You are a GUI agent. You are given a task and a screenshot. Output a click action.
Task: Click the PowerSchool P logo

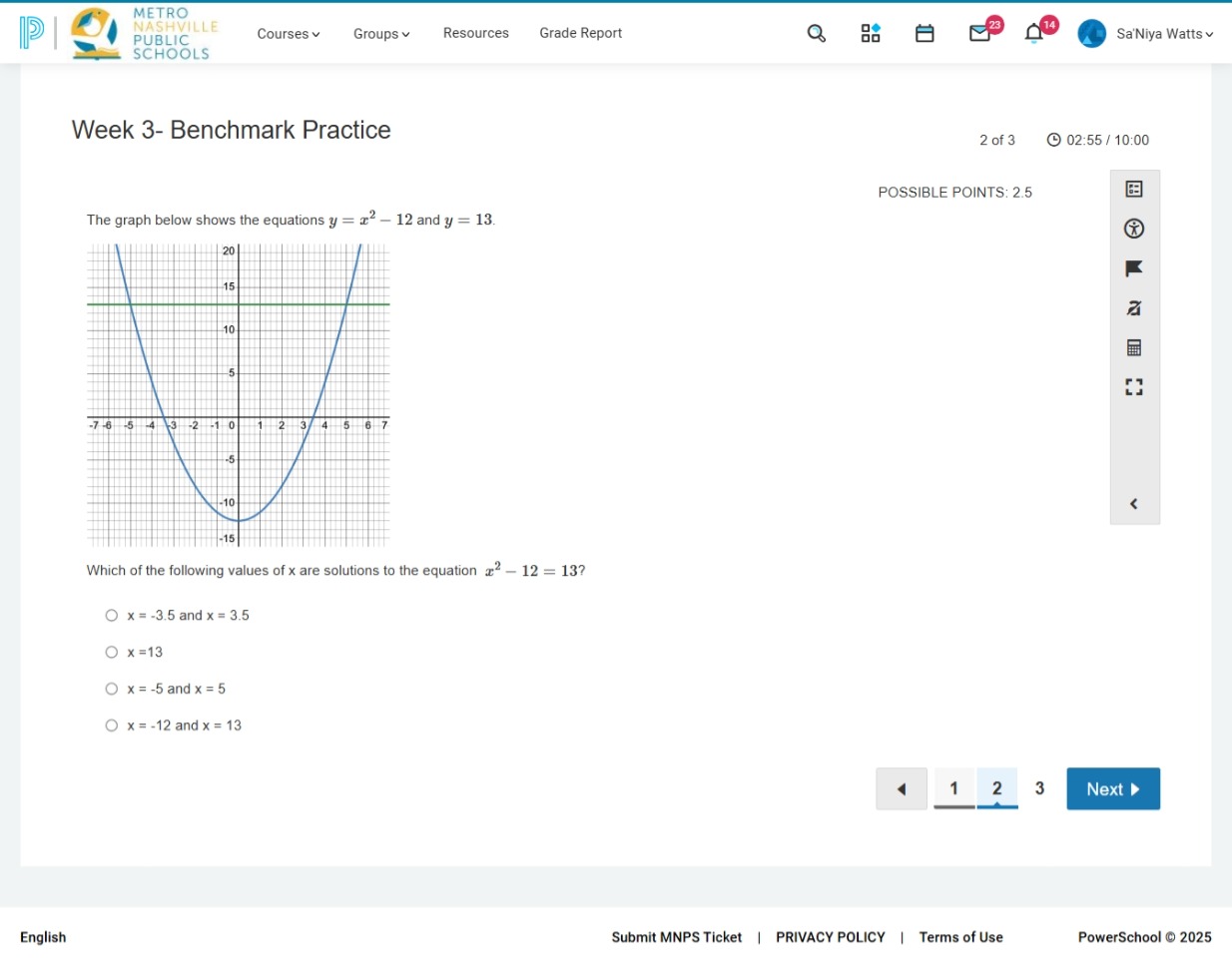(32, 33)
